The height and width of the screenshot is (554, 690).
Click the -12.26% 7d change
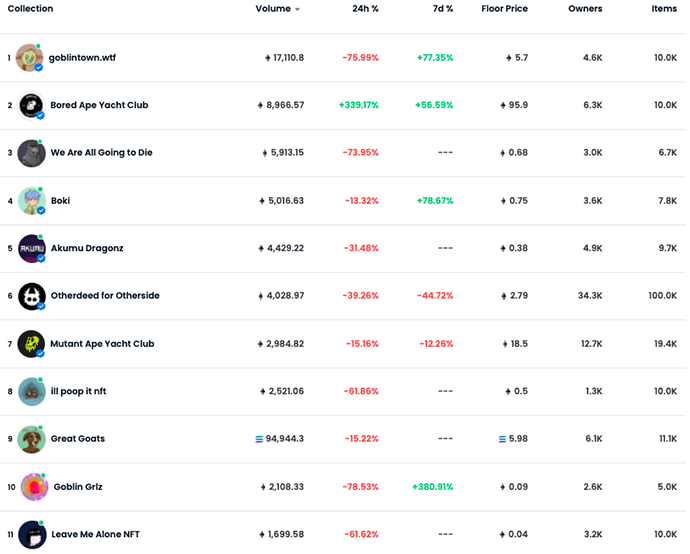pyautogui.click(x=436, y=344)
